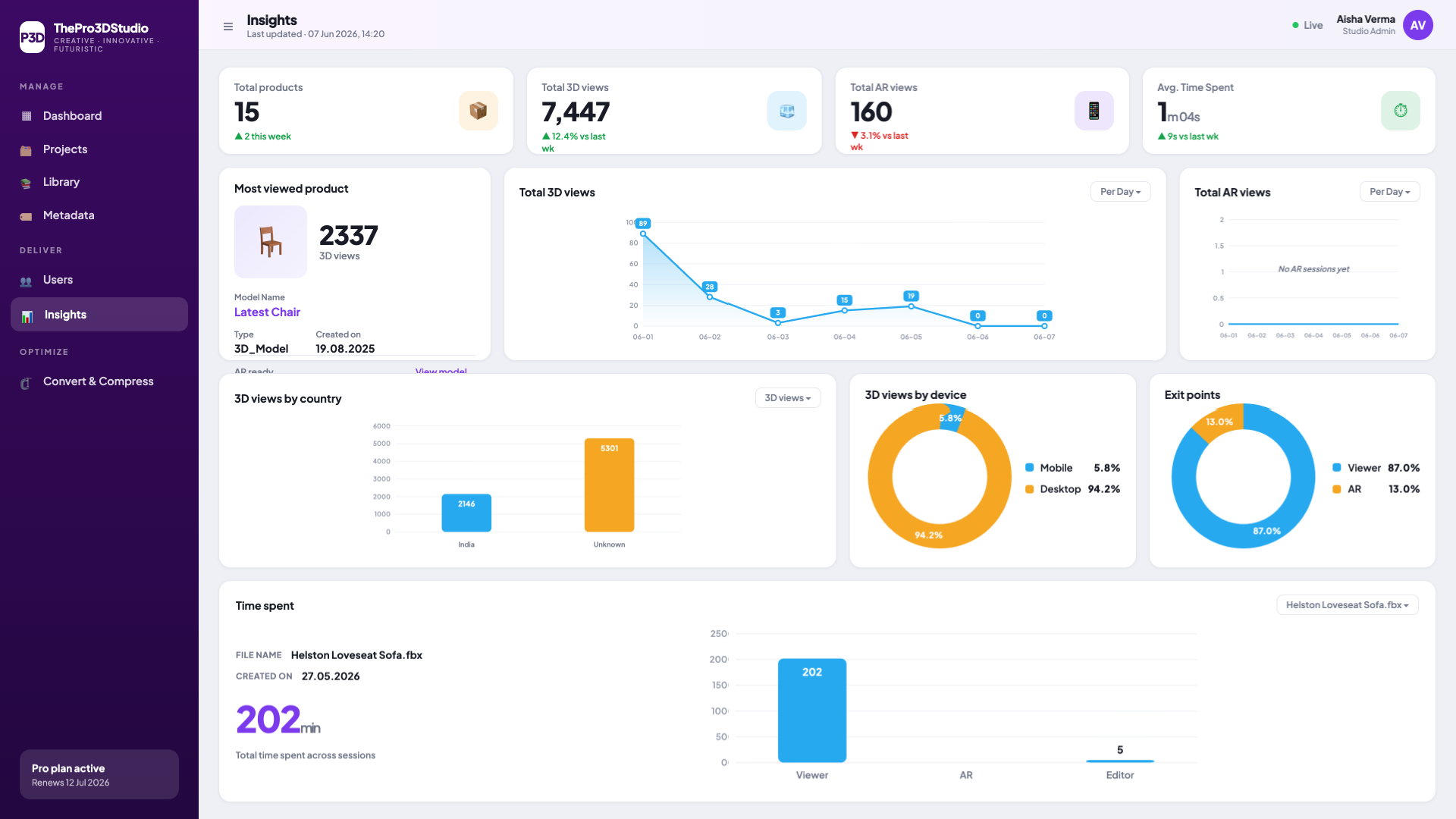
Task: Click the Aisha Verma profile name
Action: coord(1366,20)
